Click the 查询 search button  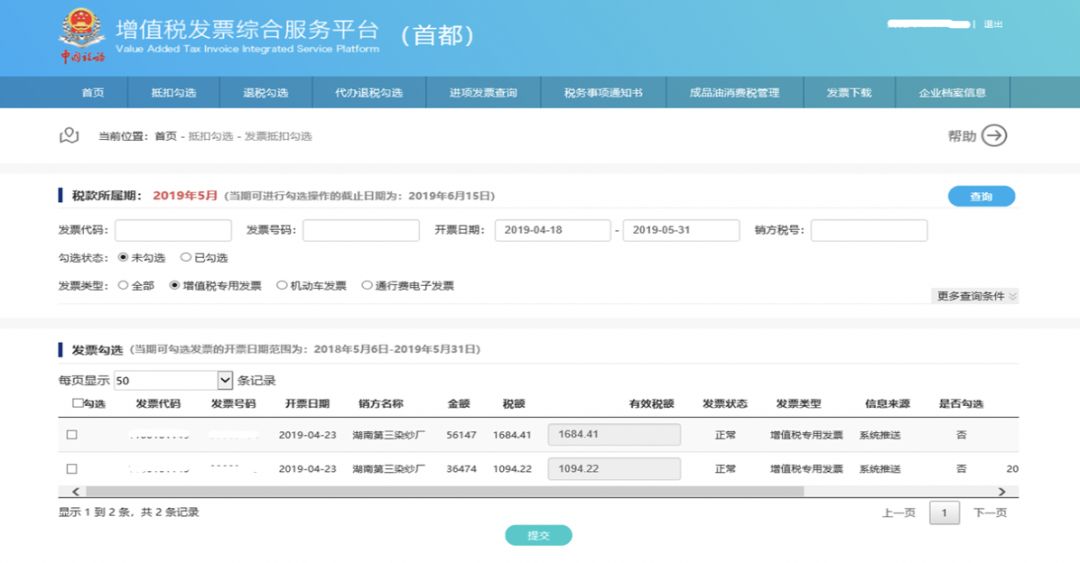click(981, 197)
